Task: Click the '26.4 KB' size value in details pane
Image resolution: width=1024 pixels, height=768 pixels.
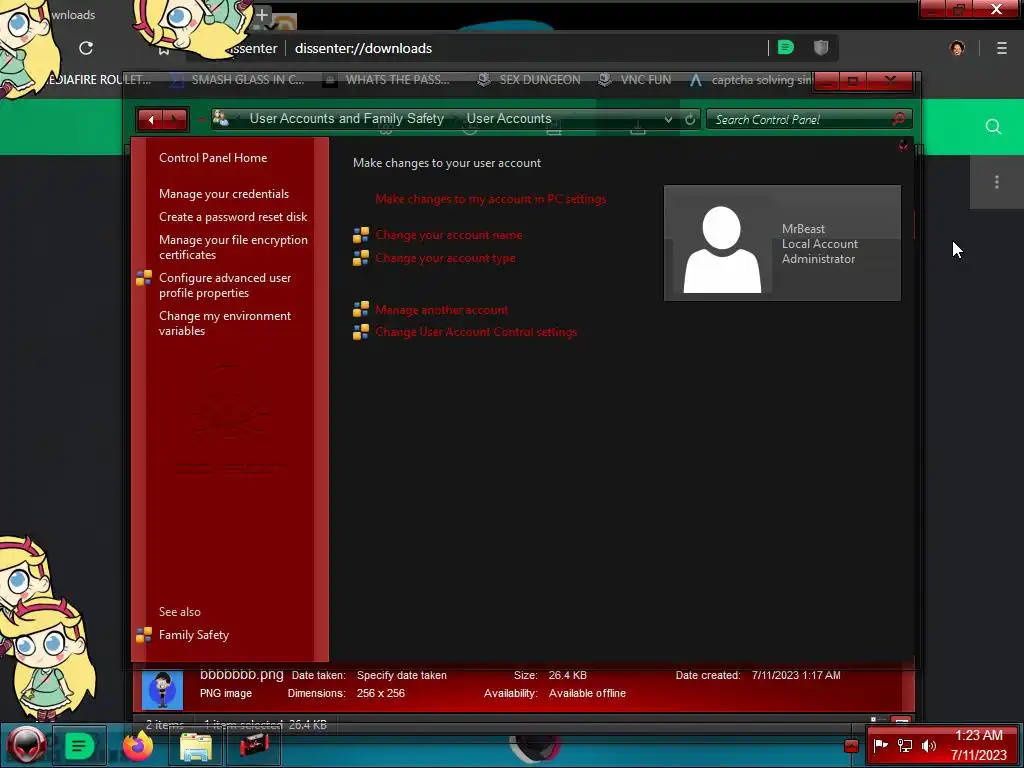Action: click(x=568, y=675)
